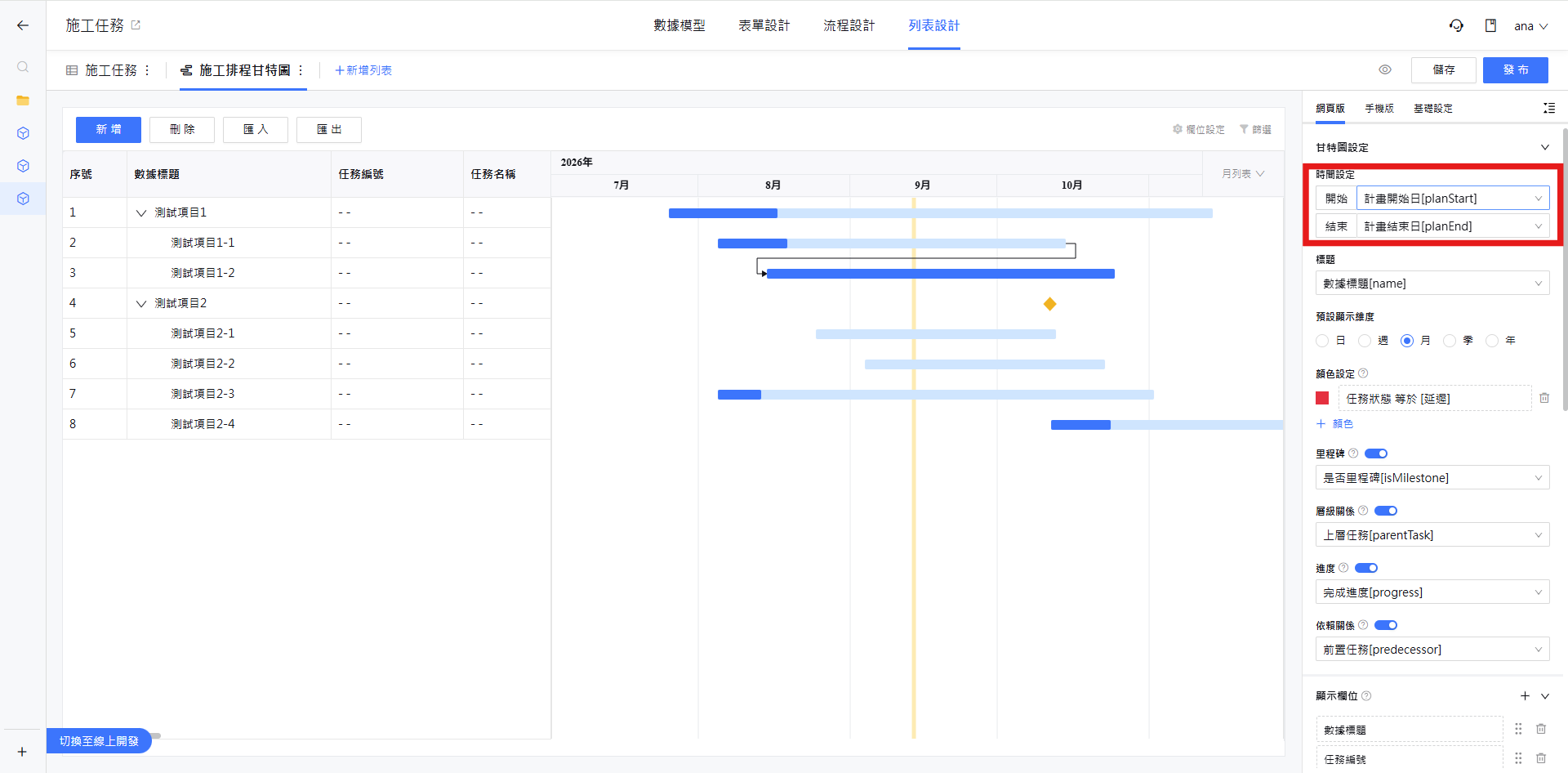Delete the 任務編號 display field
The image size is (1568, 773).
[x=1541, y=758]
